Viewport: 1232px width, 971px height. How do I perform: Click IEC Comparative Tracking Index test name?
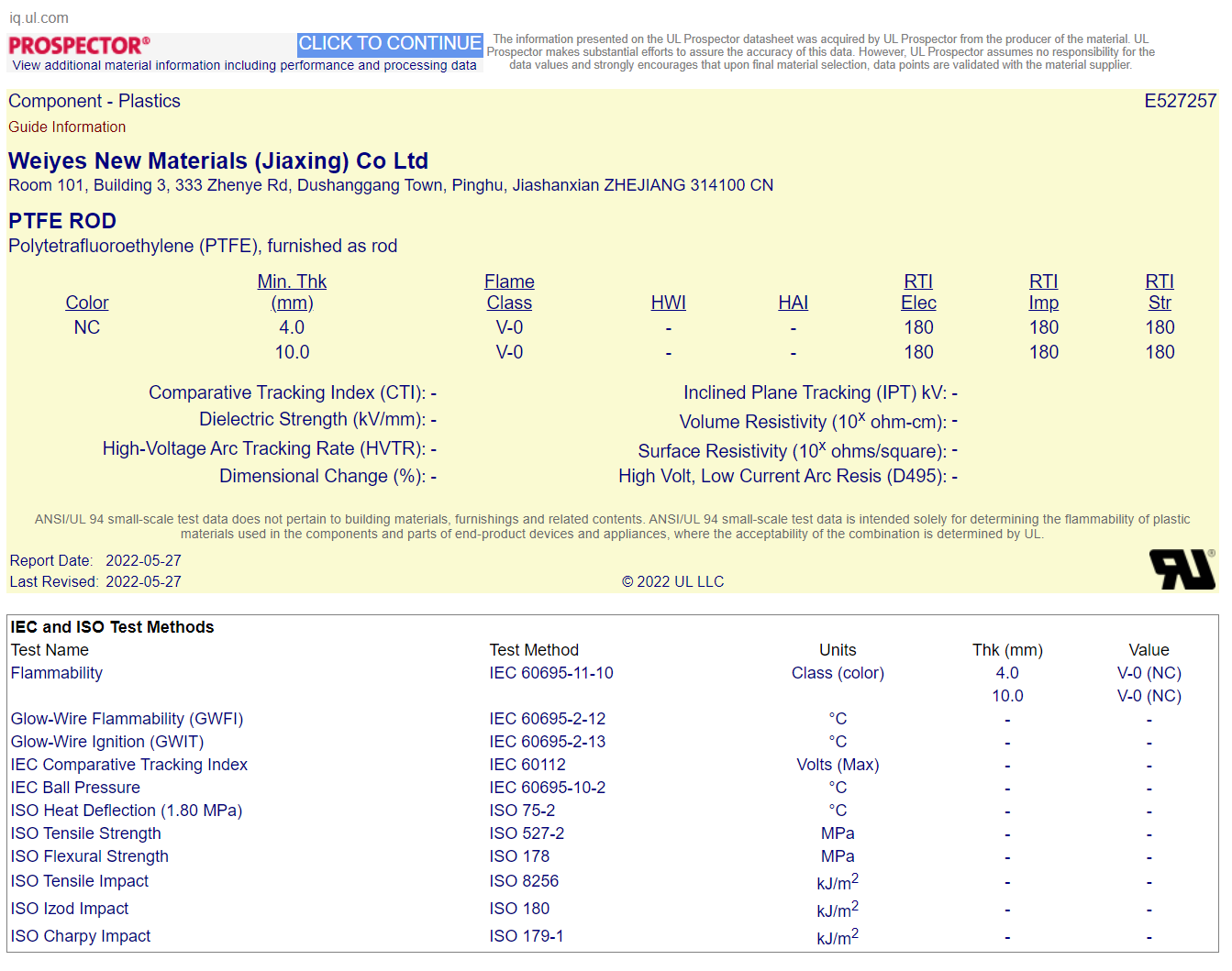click(129, 765)
